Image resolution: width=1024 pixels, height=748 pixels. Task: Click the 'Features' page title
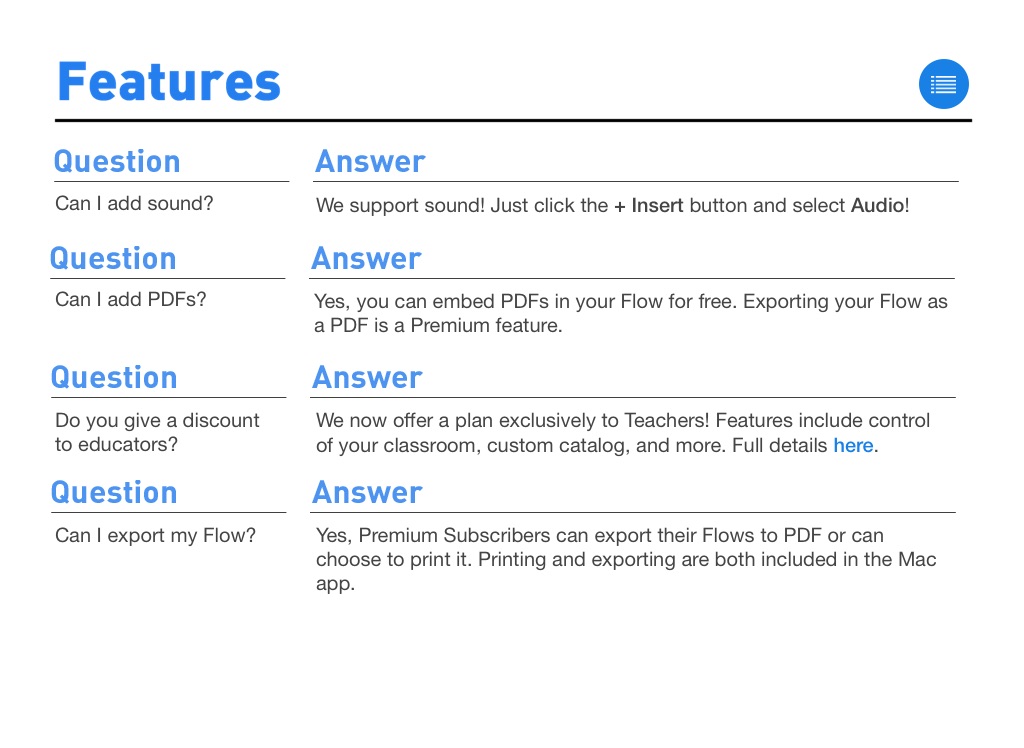click(x=169, y=82)
